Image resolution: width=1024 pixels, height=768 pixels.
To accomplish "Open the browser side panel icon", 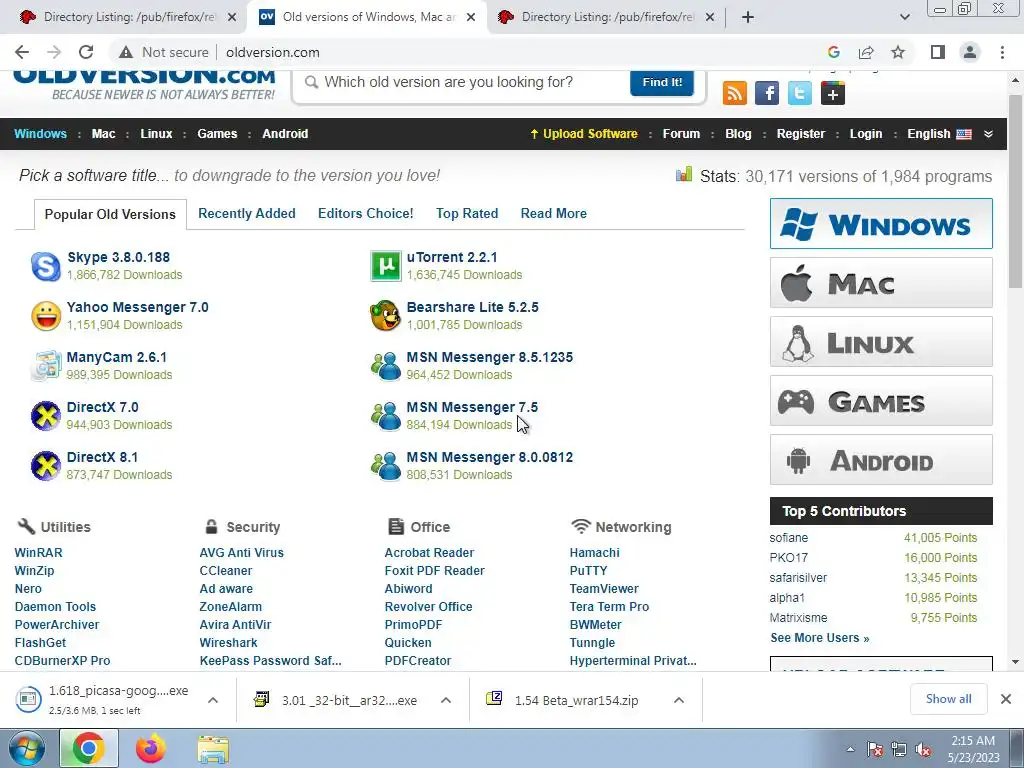I will [938, 52].
